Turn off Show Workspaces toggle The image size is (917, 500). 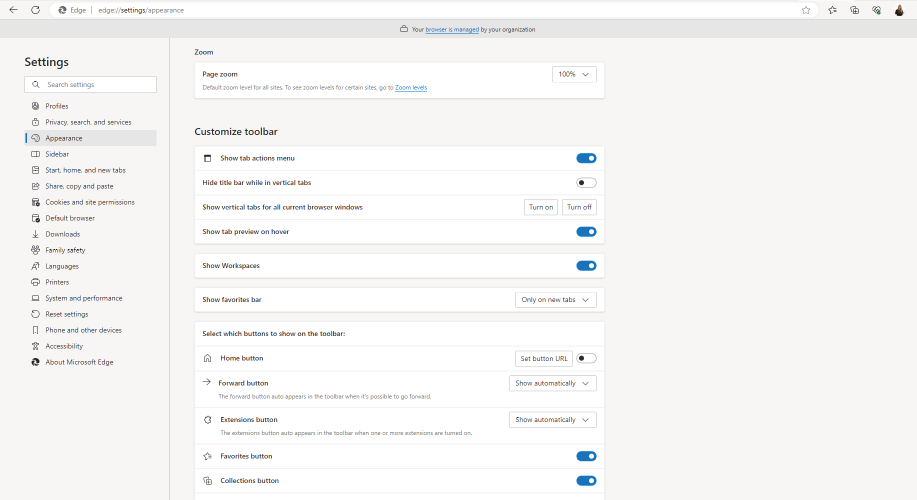point(586,266)
